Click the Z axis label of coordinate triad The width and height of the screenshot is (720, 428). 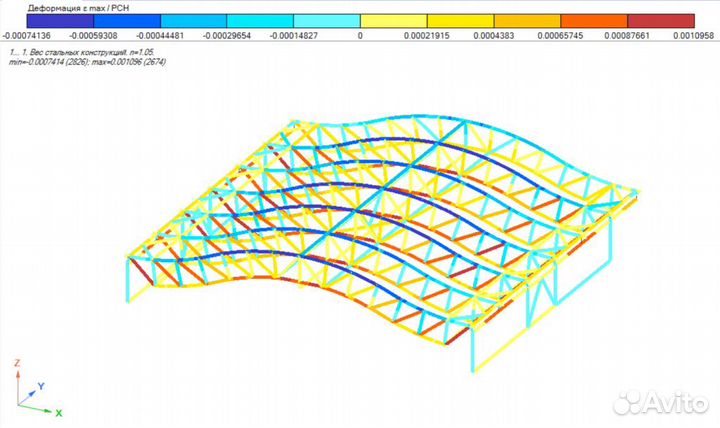pos(17,363)
